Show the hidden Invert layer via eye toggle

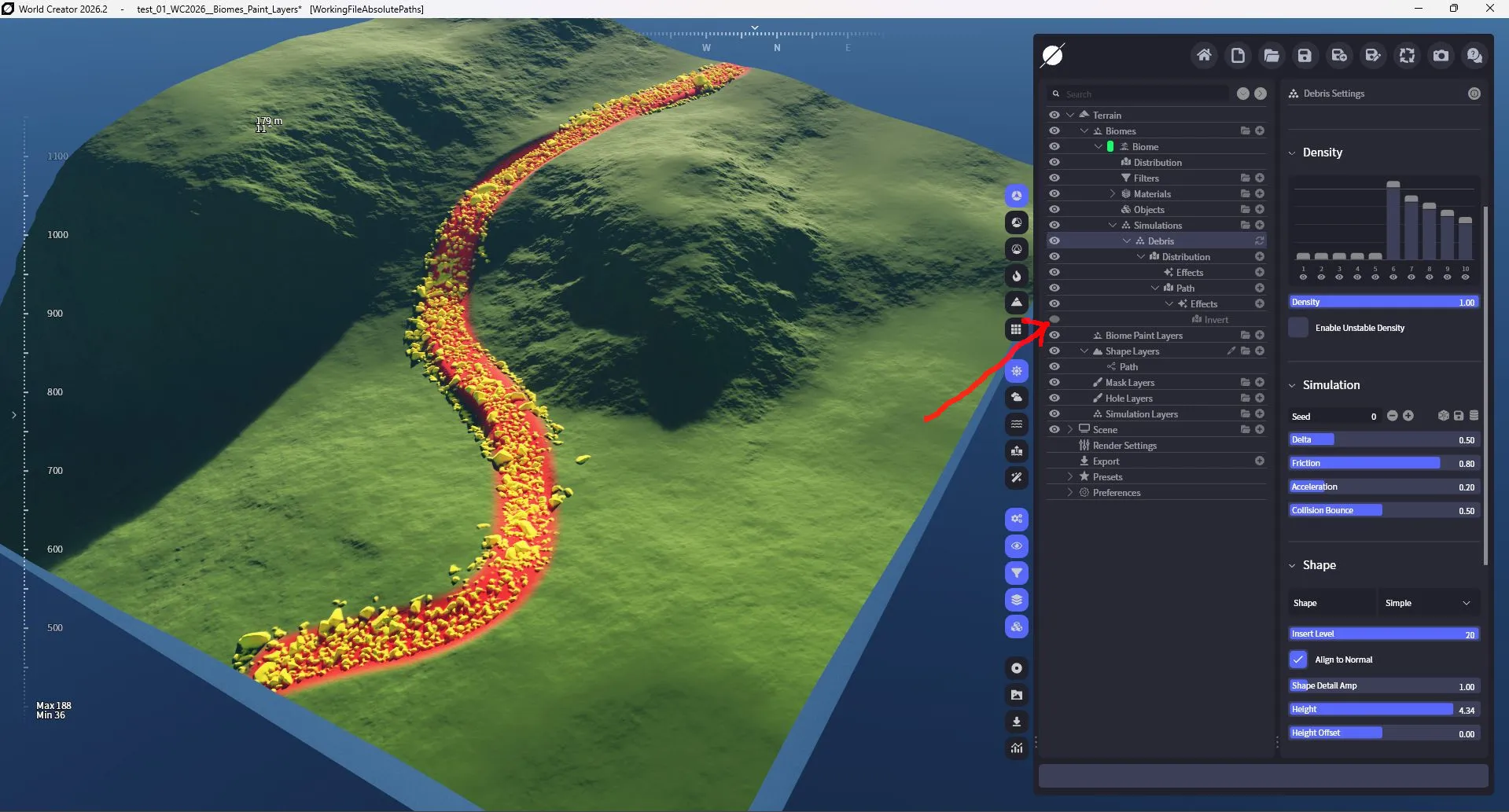(x=1054, y=319)
